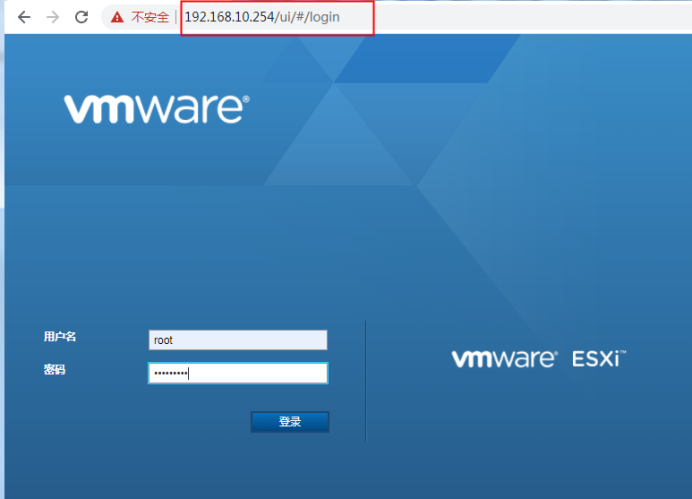Click the browser forward arrow

pos(52,17)
